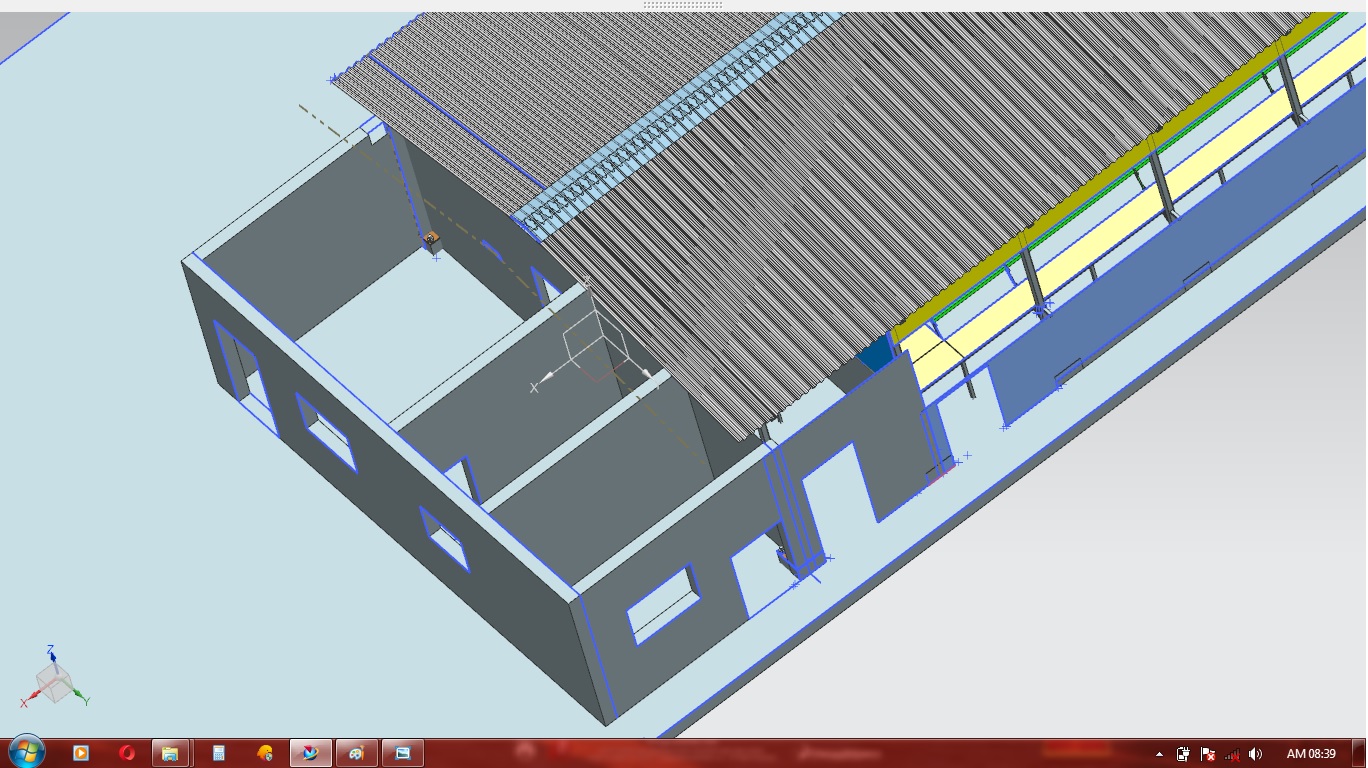Screen dimensions: 1368x768
Task: Switch to the Paint taskbar button
Action: coord(357,753)
